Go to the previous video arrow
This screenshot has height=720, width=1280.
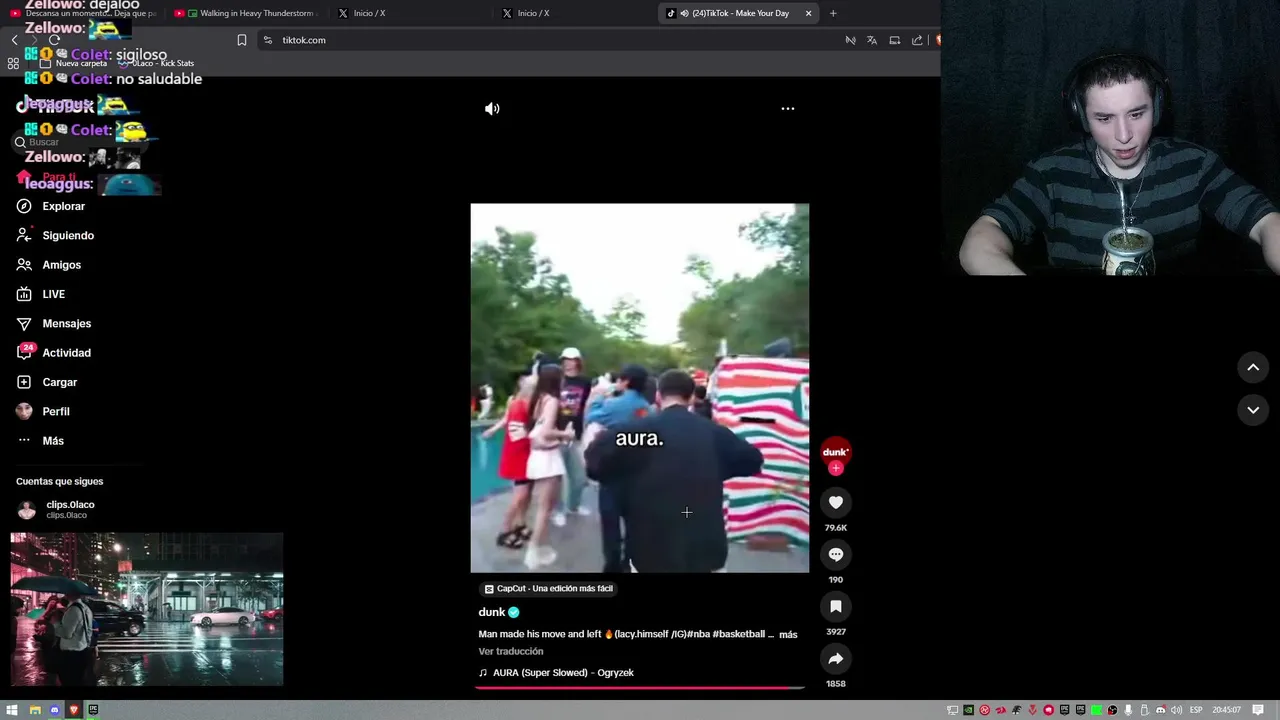1253,368
